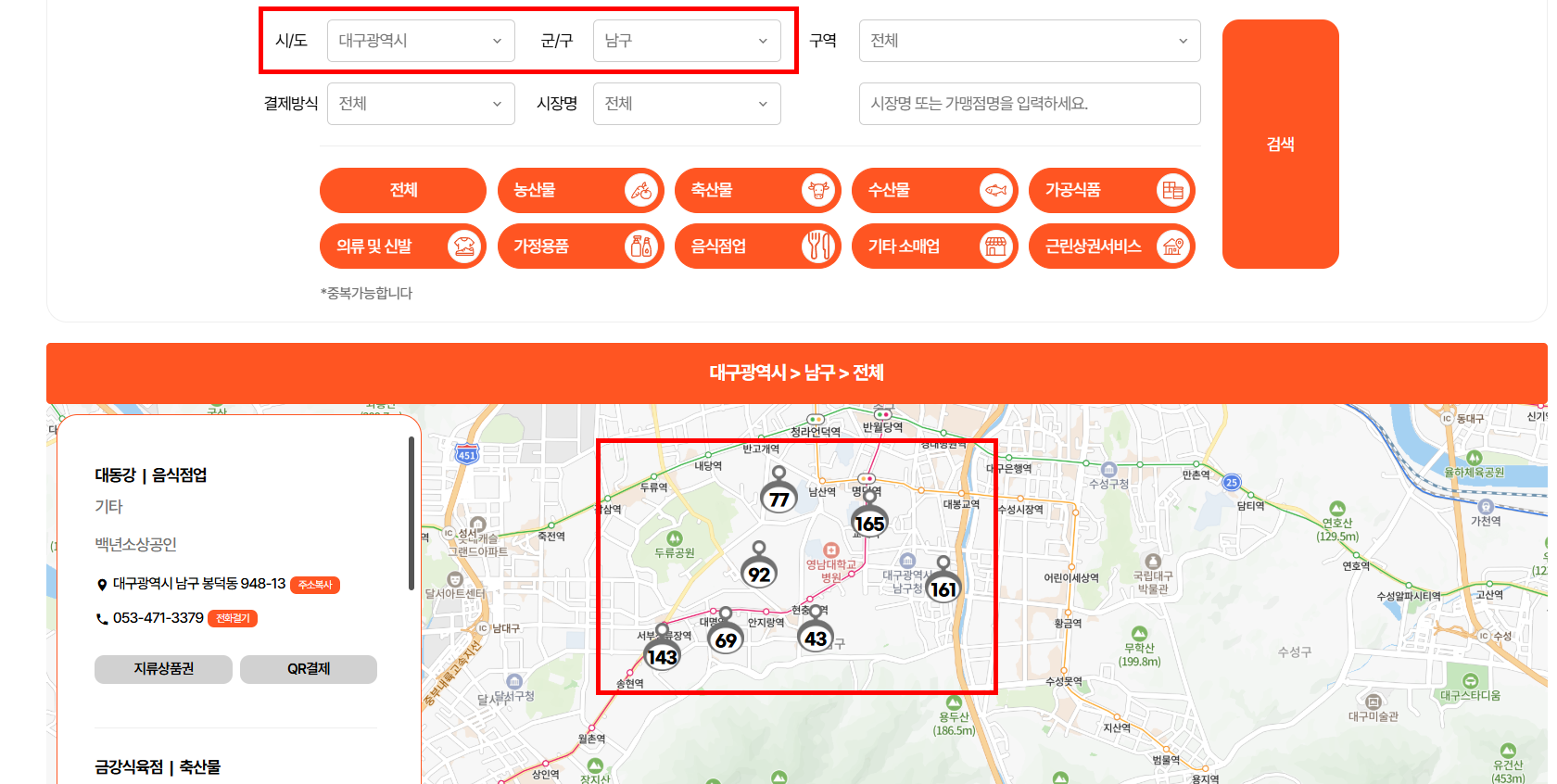
Task: Select the 음식점업 fork and spoon category
Action: tap(757, 247)
